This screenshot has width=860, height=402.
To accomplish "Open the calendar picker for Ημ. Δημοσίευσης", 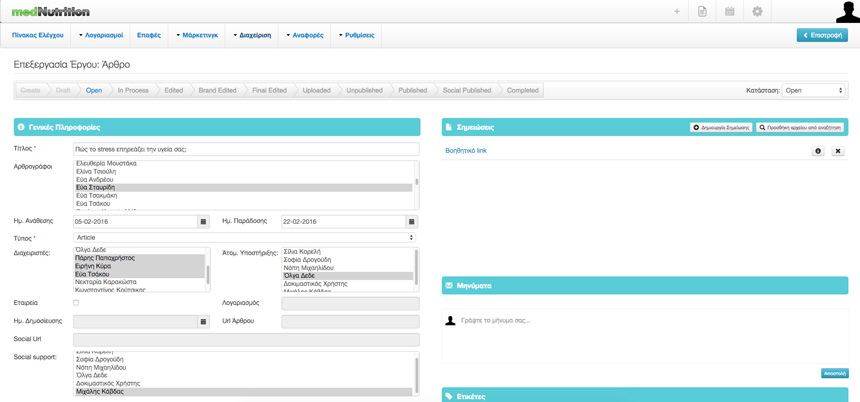I will coord(203,322).
